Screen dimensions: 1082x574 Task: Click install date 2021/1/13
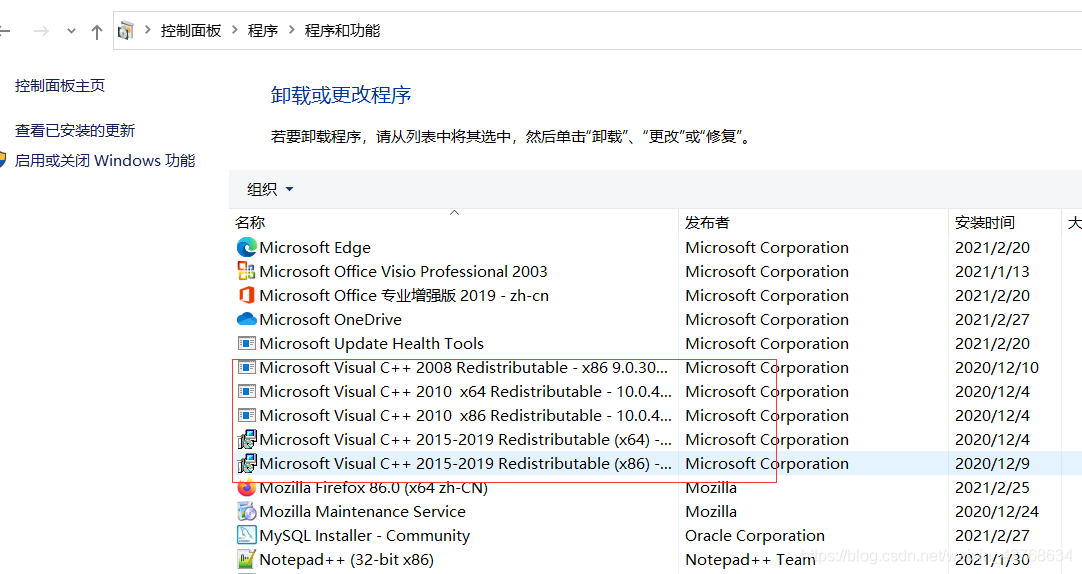click(x=992, y=271)
